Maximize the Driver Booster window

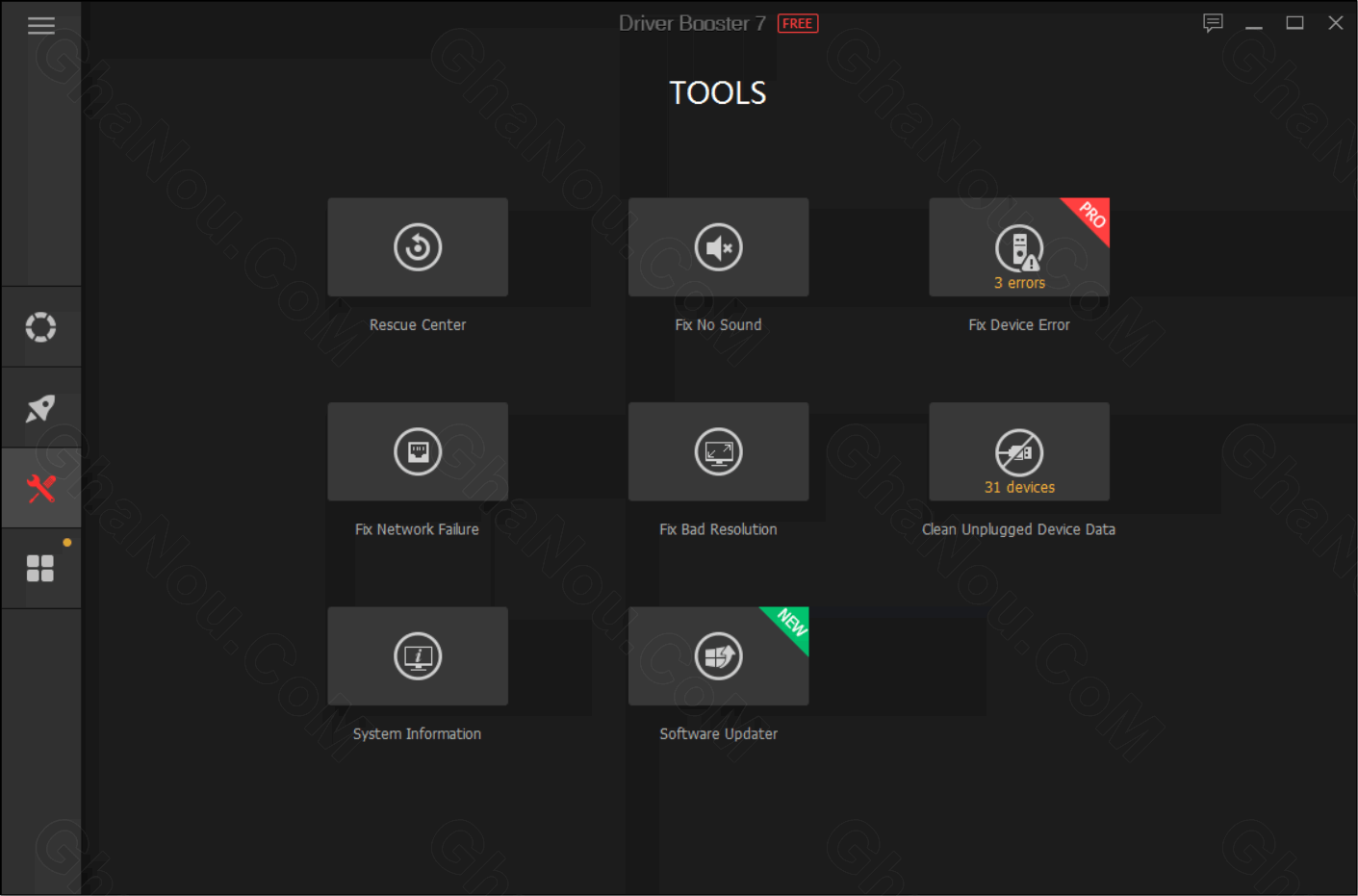[1294, 23]
